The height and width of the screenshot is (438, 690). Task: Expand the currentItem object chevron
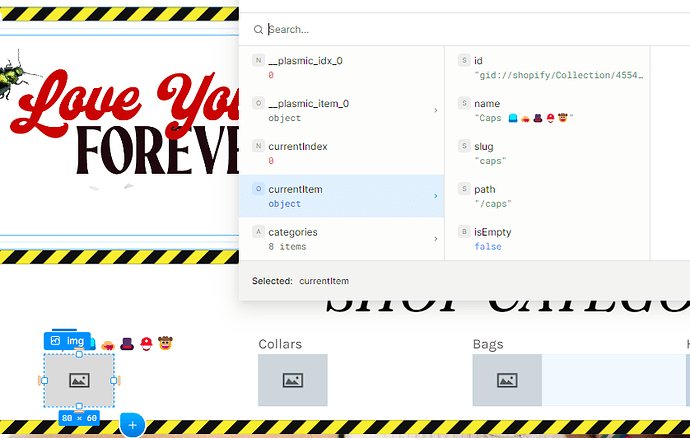[x=435, y=196]
